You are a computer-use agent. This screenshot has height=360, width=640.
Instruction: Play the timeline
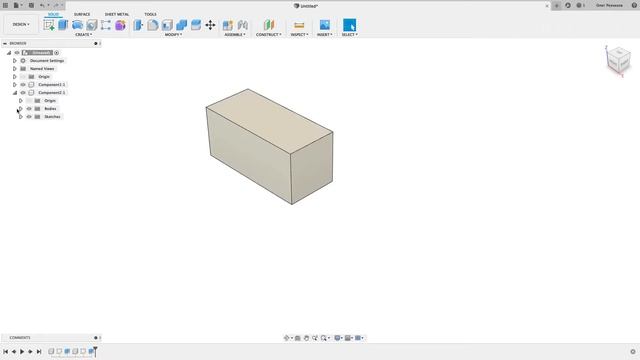click(x=22, y=351)
